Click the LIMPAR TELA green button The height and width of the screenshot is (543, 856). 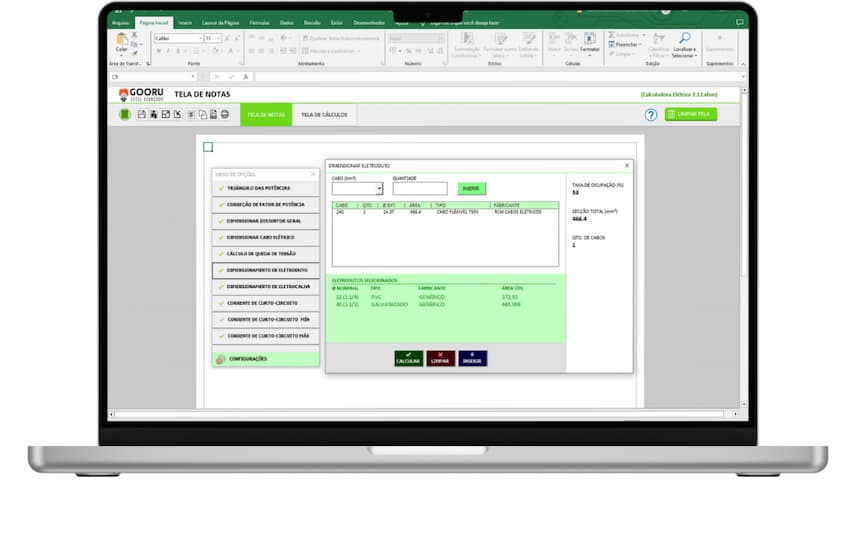(691, 114)
